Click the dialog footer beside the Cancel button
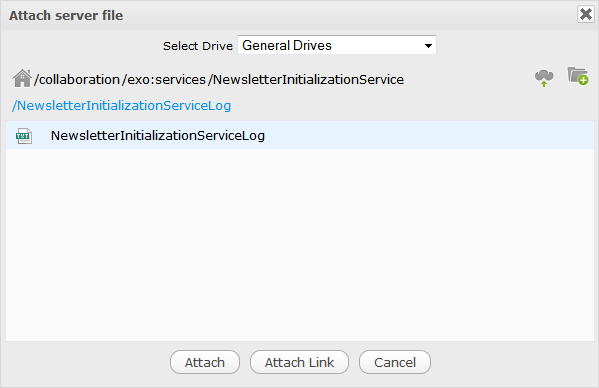 pyautogui.click(x=512, y=363)
